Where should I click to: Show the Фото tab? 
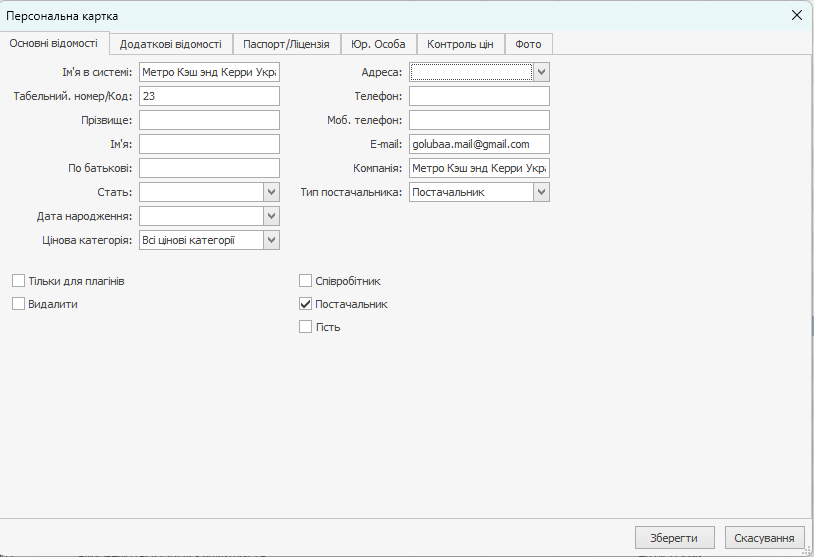(x=528, y=44)
